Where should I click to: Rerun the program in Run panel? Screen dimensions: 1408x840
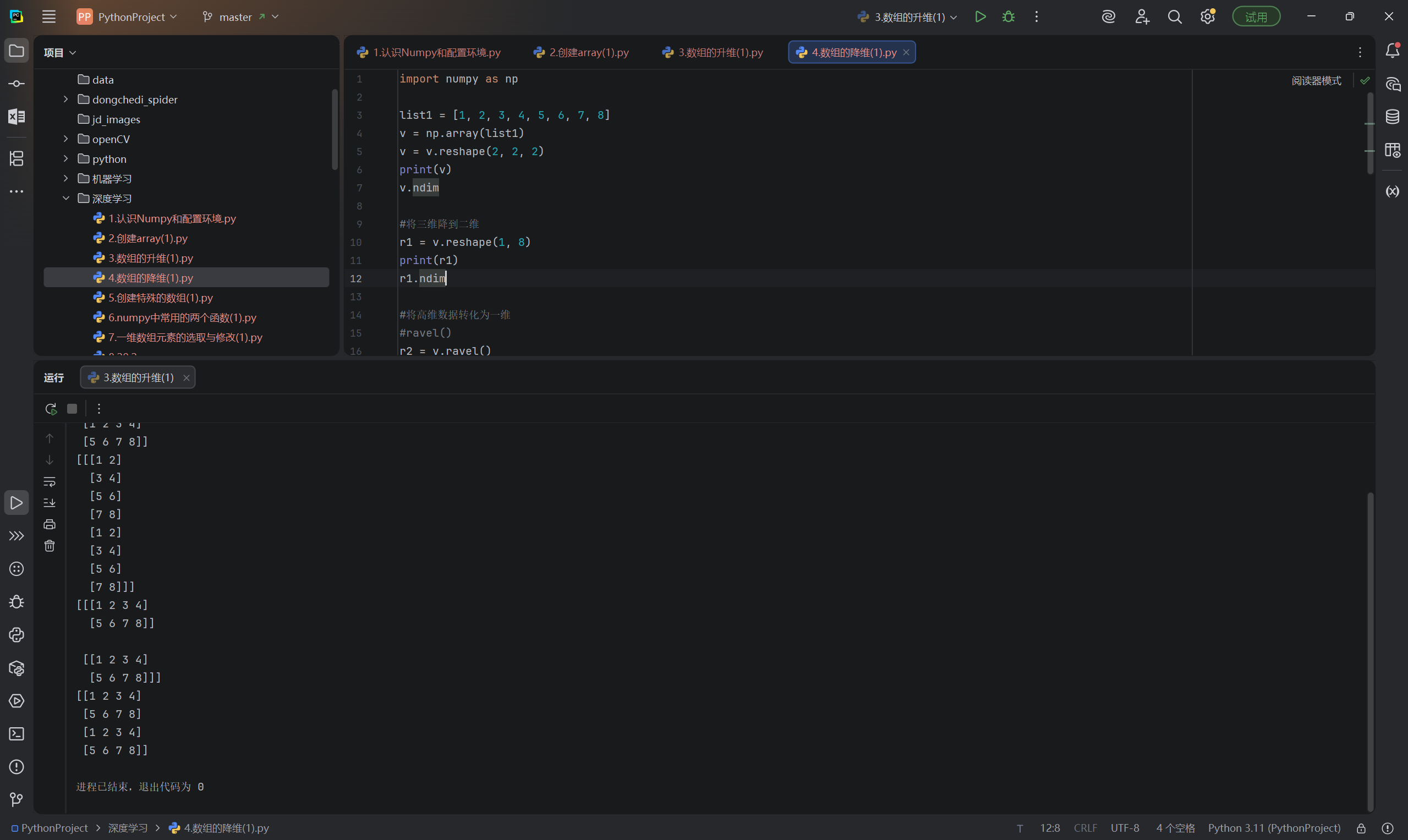tap(51, 409)
